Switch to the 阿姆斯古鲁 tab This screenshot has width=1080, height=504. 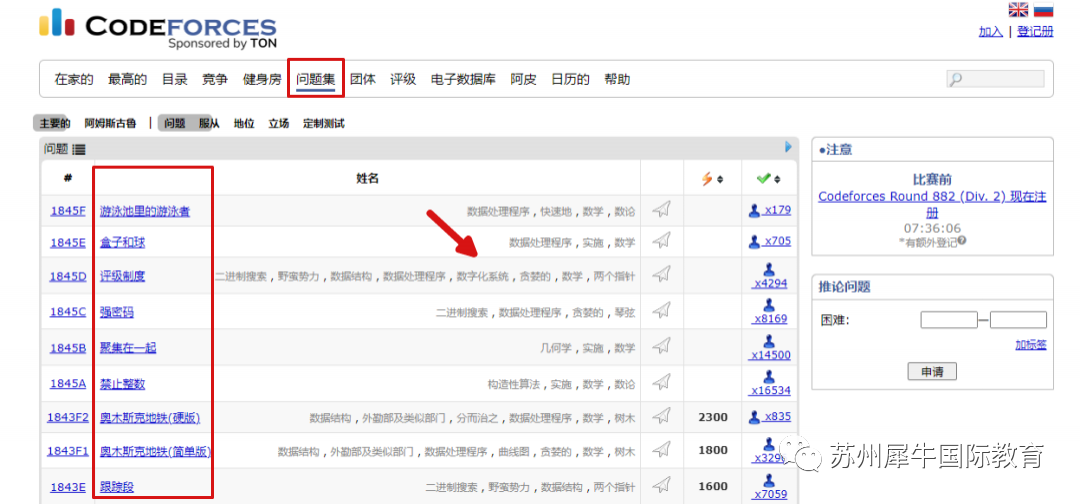pyautogui.click(x=110, y=124)
